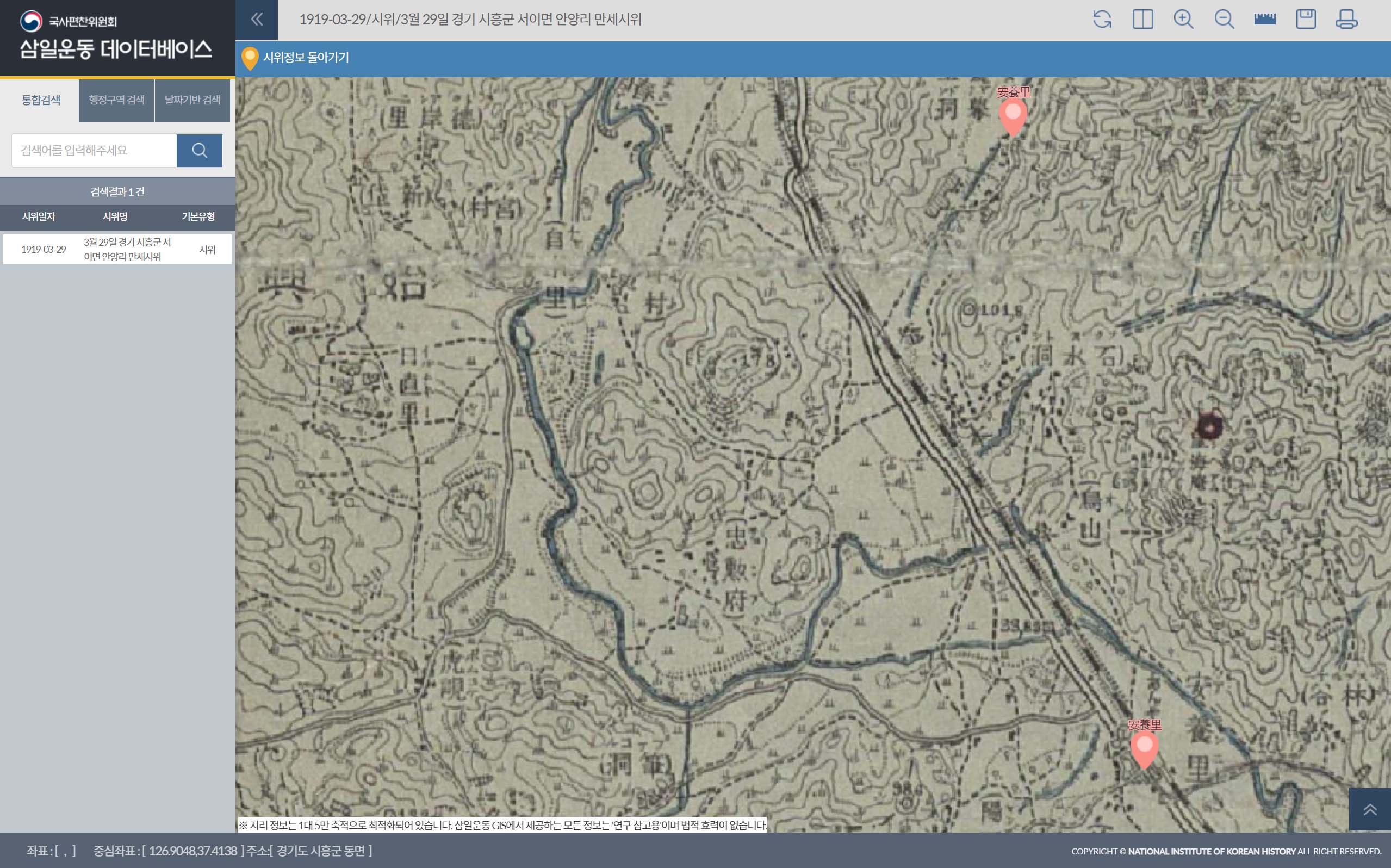
Task: Click the search keyword input field
Action: point(94,151)
